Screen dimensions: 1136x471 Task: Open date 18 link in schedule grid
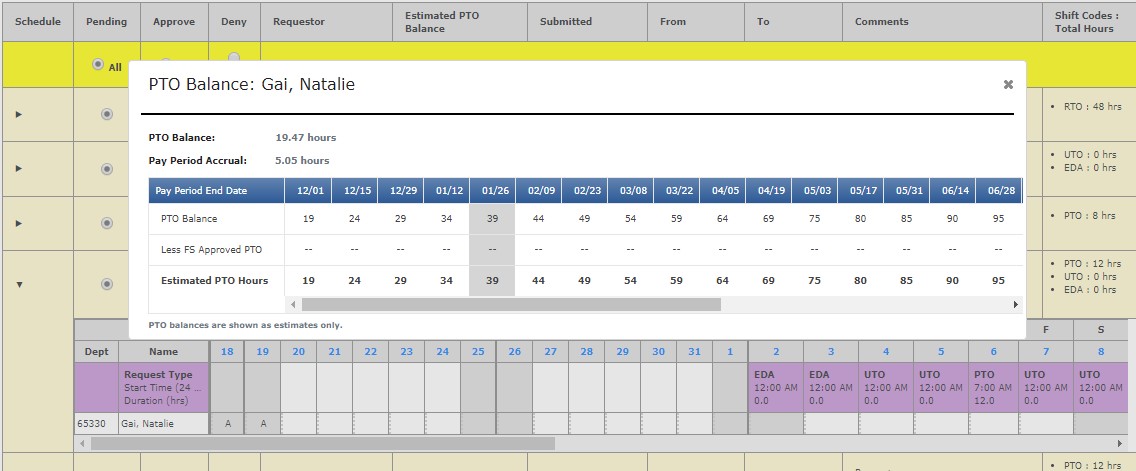pyautogui.click(x=227, y=351)
